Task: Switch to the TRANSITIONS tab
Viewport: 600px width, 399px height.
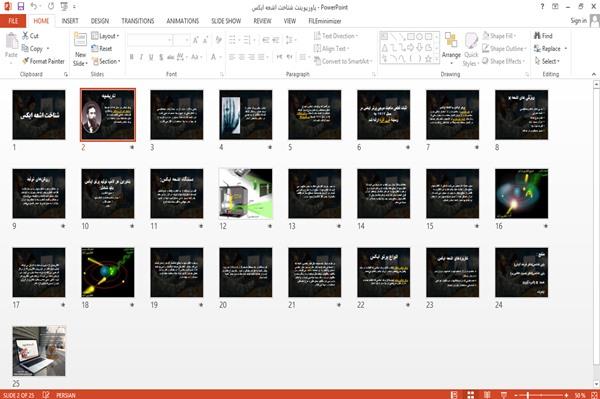Action: (138, 21)
